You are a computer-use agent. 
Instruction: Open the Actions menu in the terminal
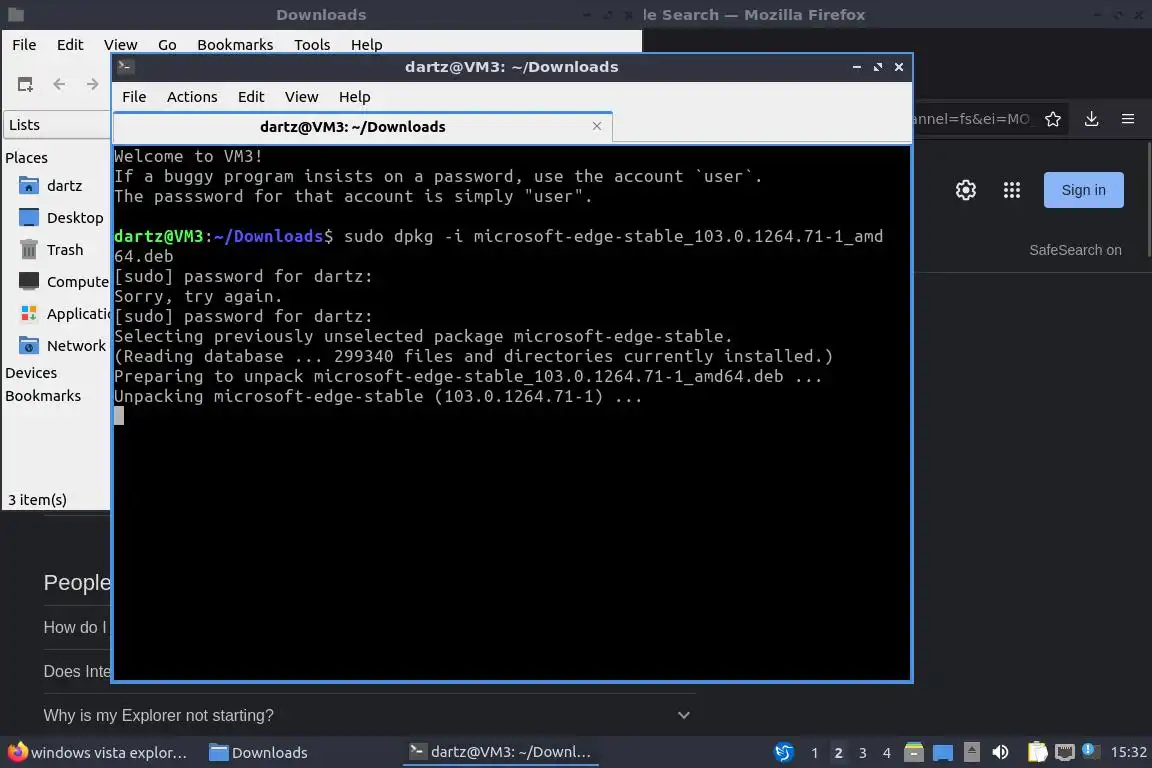tap(192, 97)
